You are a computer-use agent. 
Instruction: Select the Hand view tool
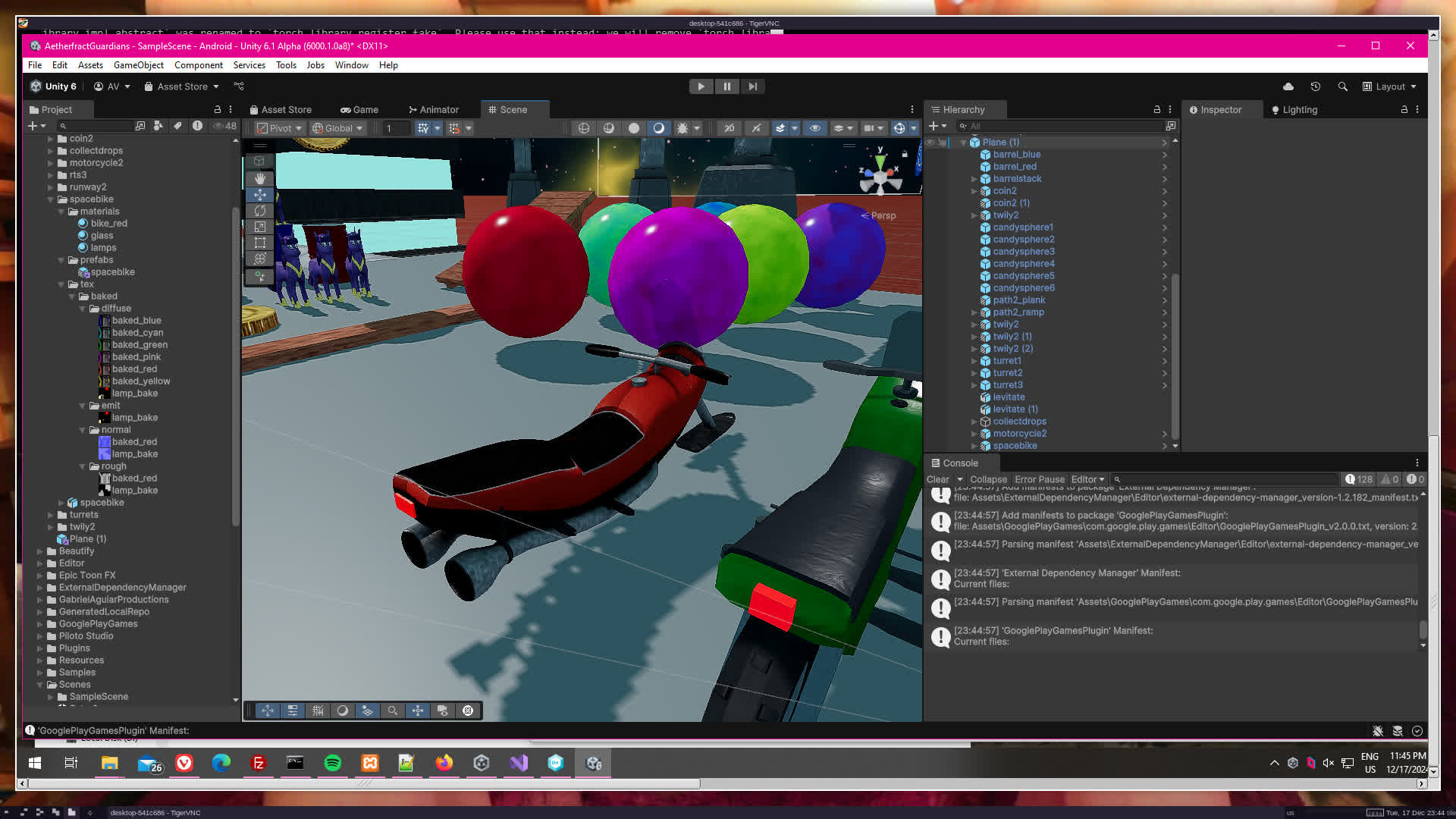coord(259,178)
